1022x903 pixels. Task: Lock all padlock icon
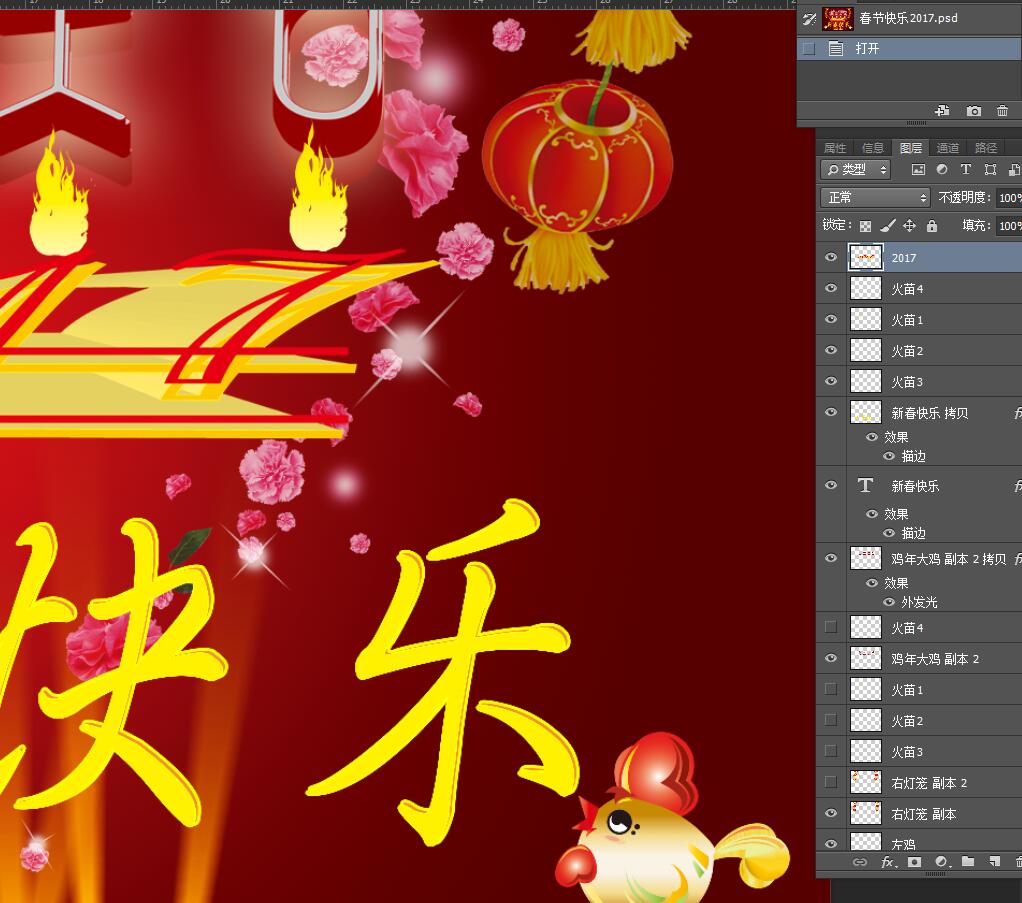coord(932,226)
